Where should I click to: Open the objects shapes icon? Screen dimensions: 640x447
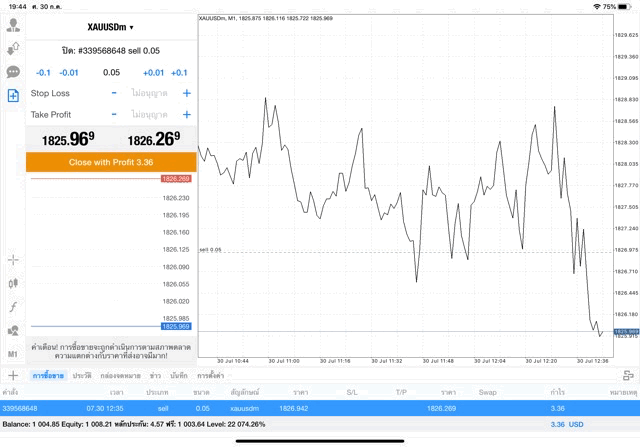(13, 330)
